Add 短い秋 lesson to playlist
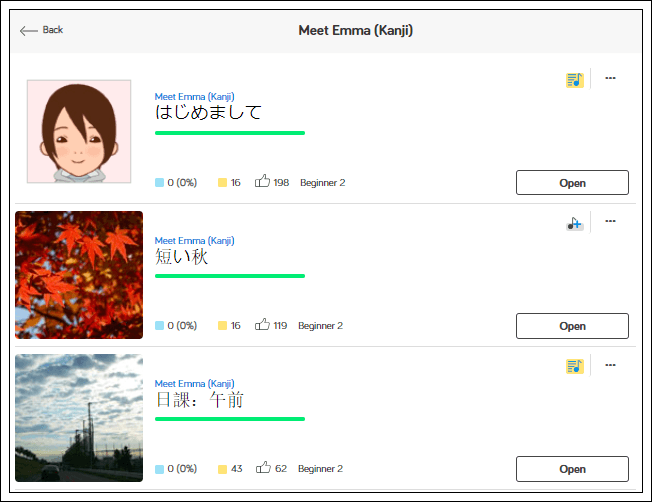The height and width of the screenshot is (502, 652). click(x=574, y=224)
